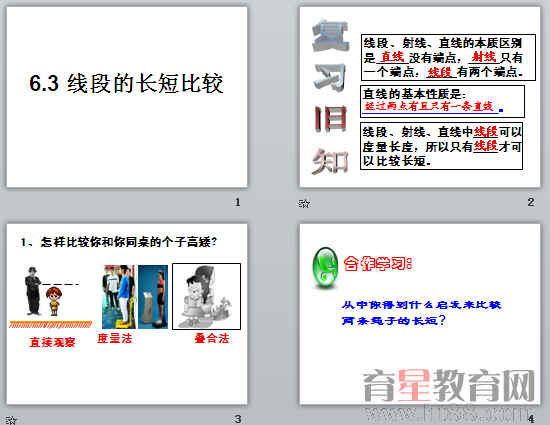Click the animation star icon under slide 2

(x=304, y=203)
